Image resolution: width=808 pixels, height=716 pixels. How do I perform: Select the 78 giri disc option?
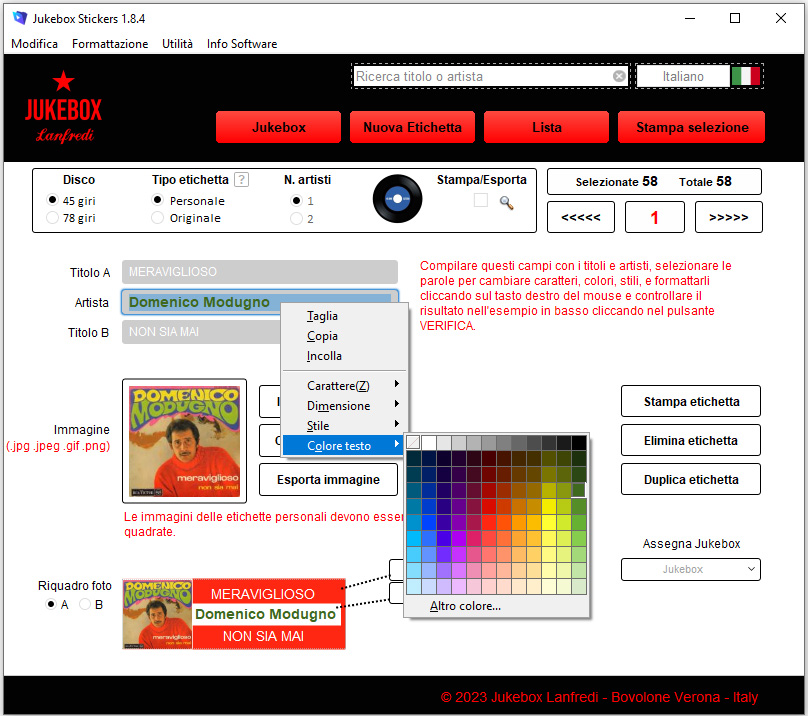pyautogui.click(x=52, y=218)
